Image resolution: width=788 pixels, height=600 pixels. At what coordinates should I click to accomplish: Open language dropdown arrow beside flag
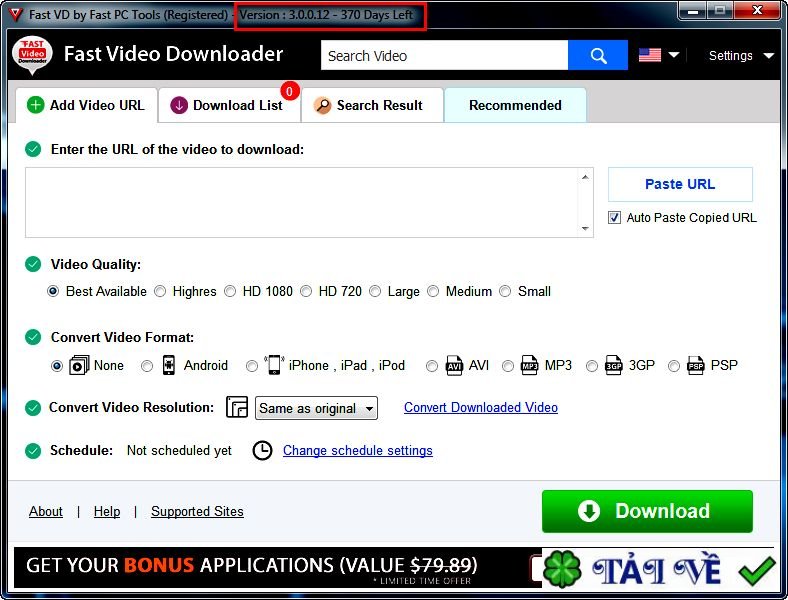674,55
